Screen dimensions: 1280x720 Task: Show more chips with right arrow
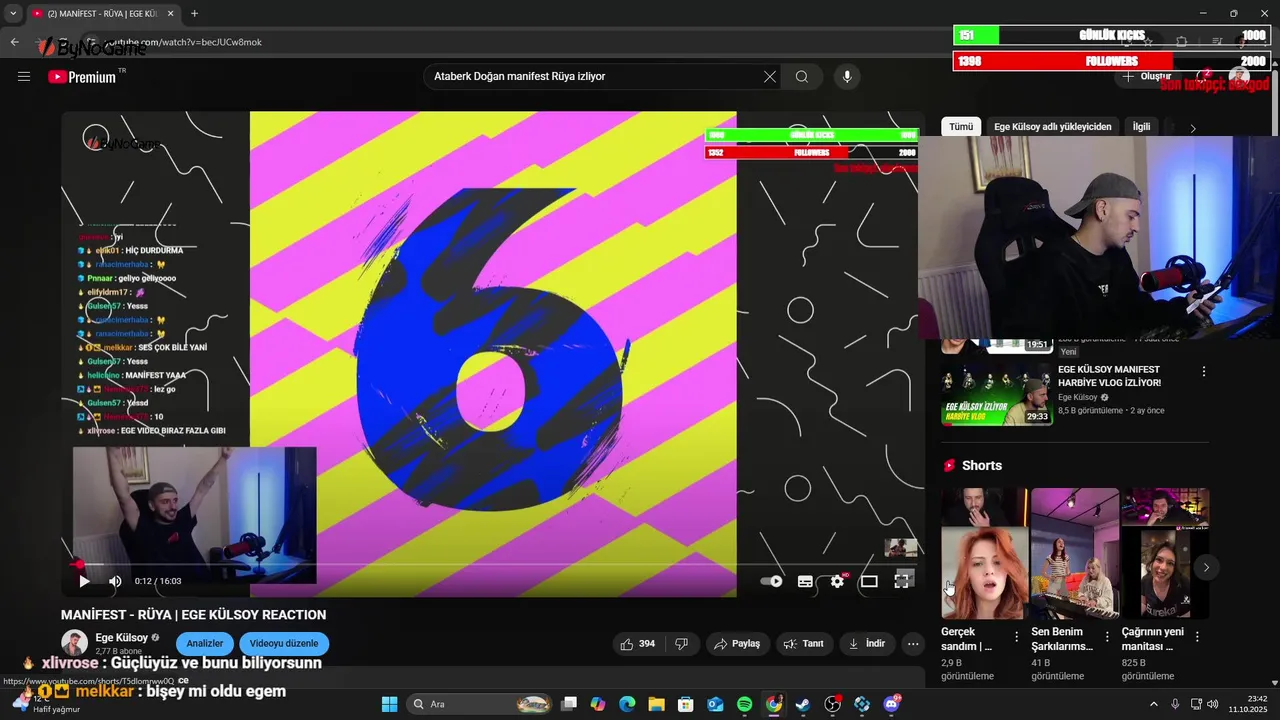tap(1192, 128)
